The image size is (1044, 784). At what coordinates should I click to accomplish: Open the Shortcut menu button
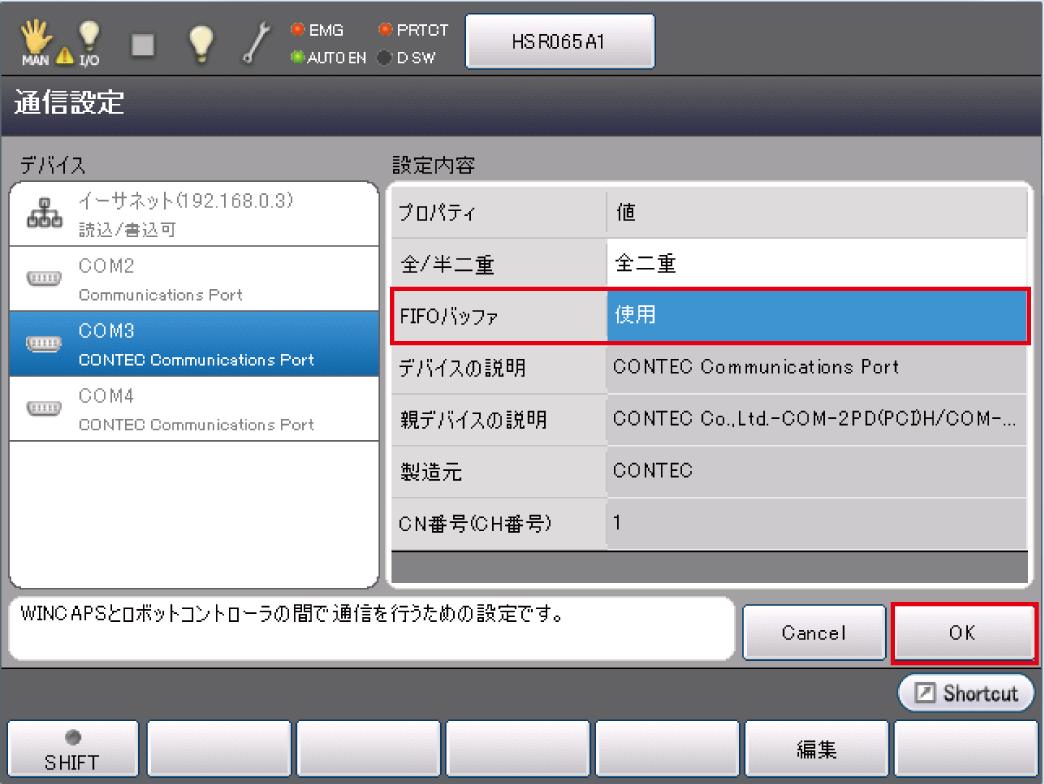coord(966,693)
